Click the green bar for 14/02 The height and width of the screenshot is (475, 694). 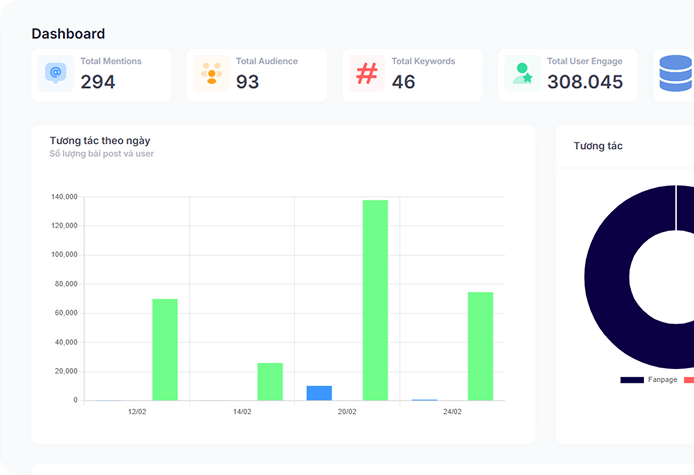point(270,382)
